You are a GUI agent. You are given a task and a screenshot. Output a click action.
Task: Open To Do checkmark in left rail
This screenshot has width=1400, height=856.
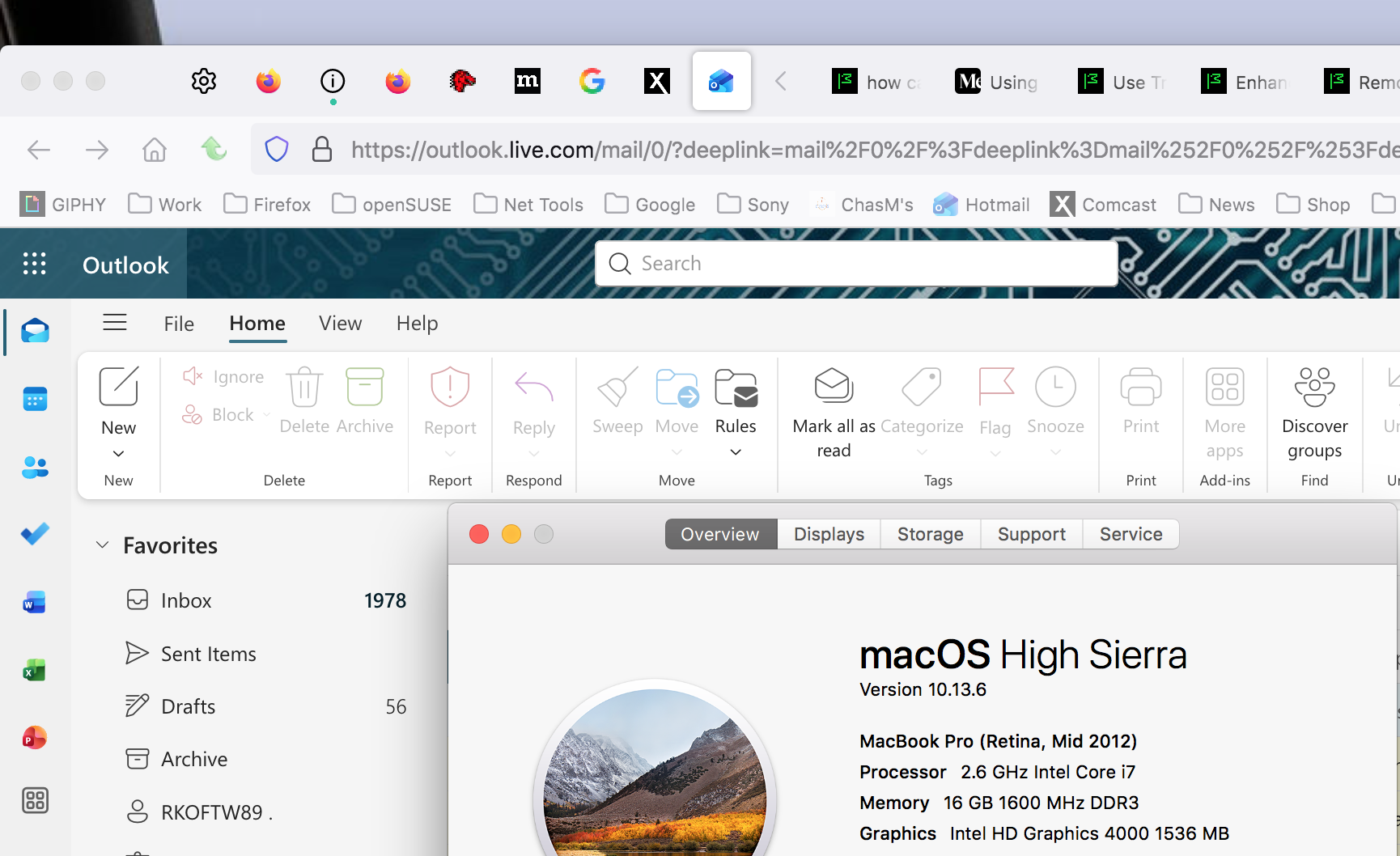(x=35, y=534)
